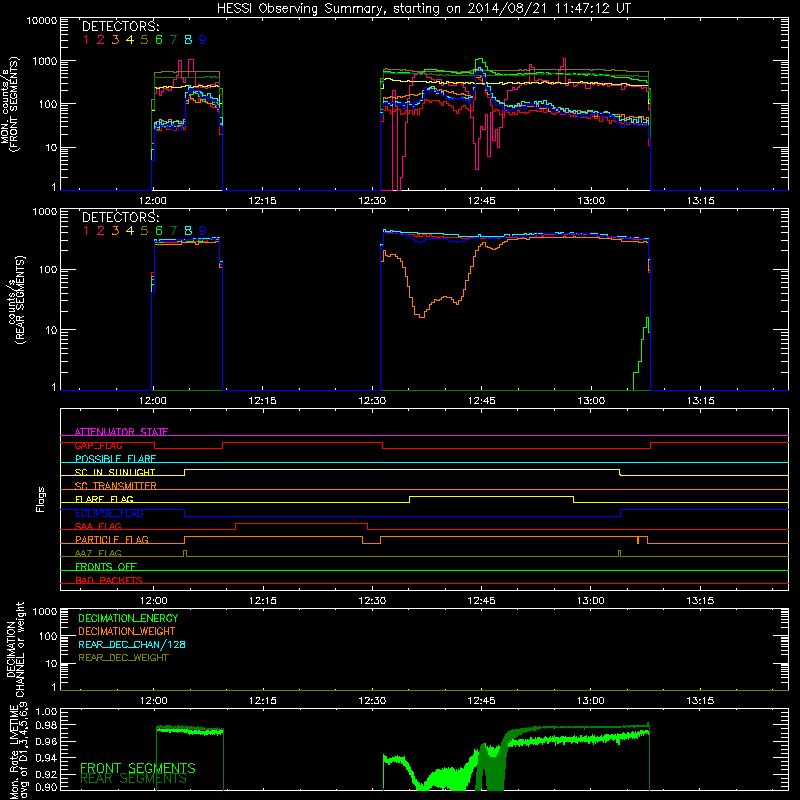The width and height of the screenshot is (800, 800).
Task: Select detector 8 in front segments legend
Action: [x=188, y=40]
